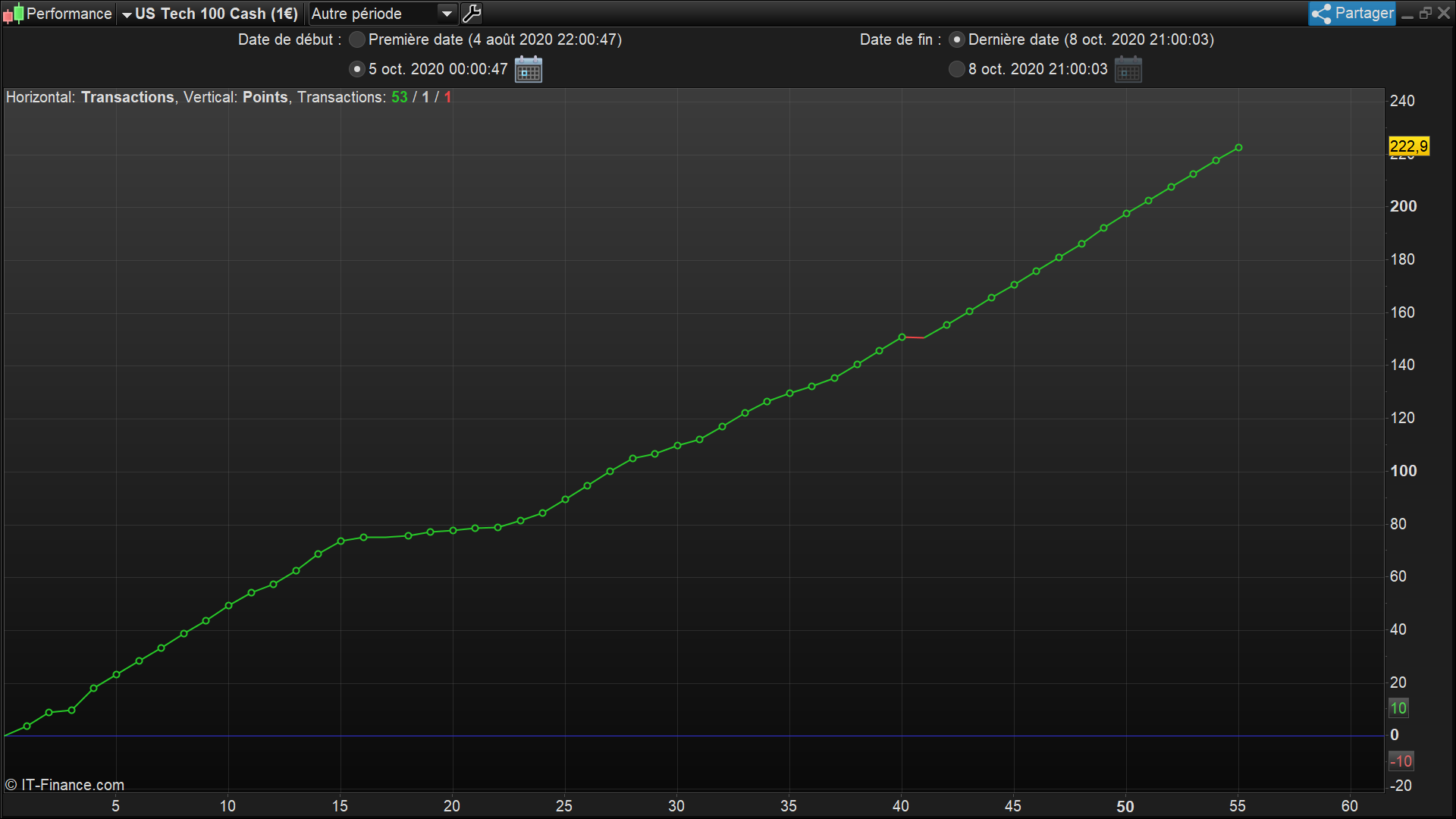Click the Performance candlestick icon
The image size is (1456, 819).
point(13,14)
